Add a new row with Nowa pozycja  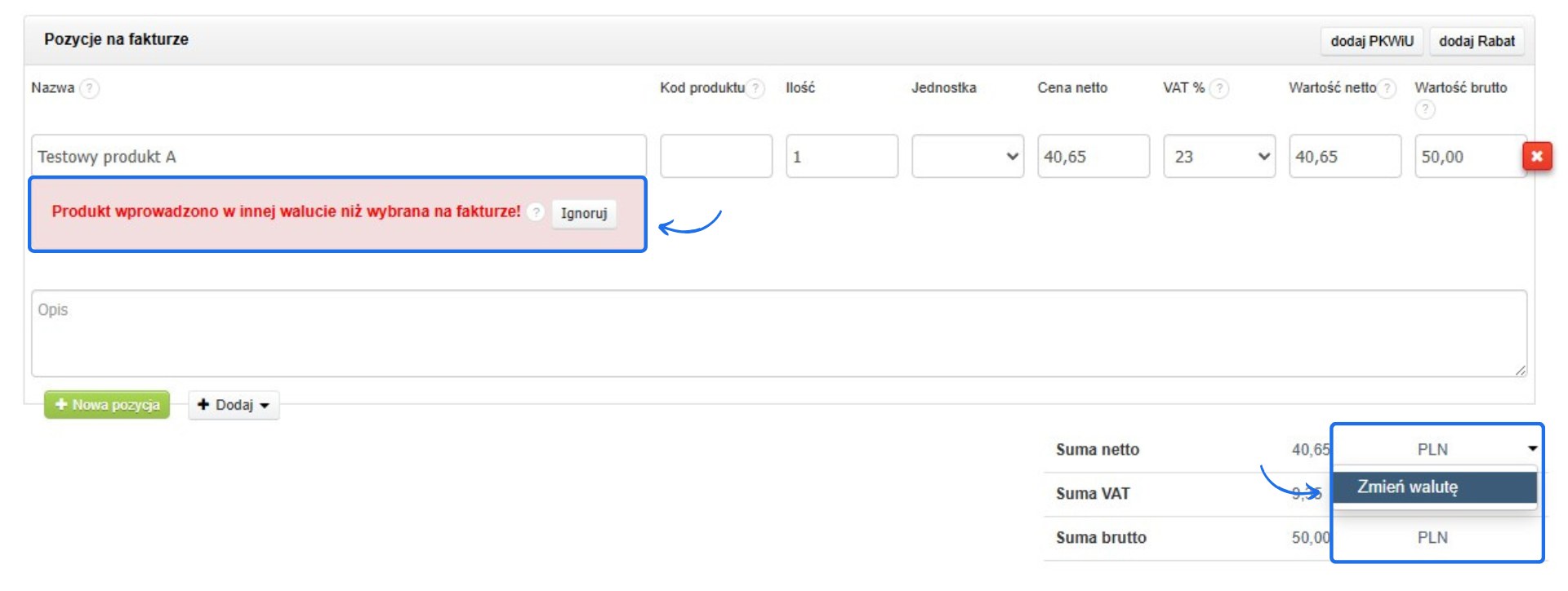[107, 405]
